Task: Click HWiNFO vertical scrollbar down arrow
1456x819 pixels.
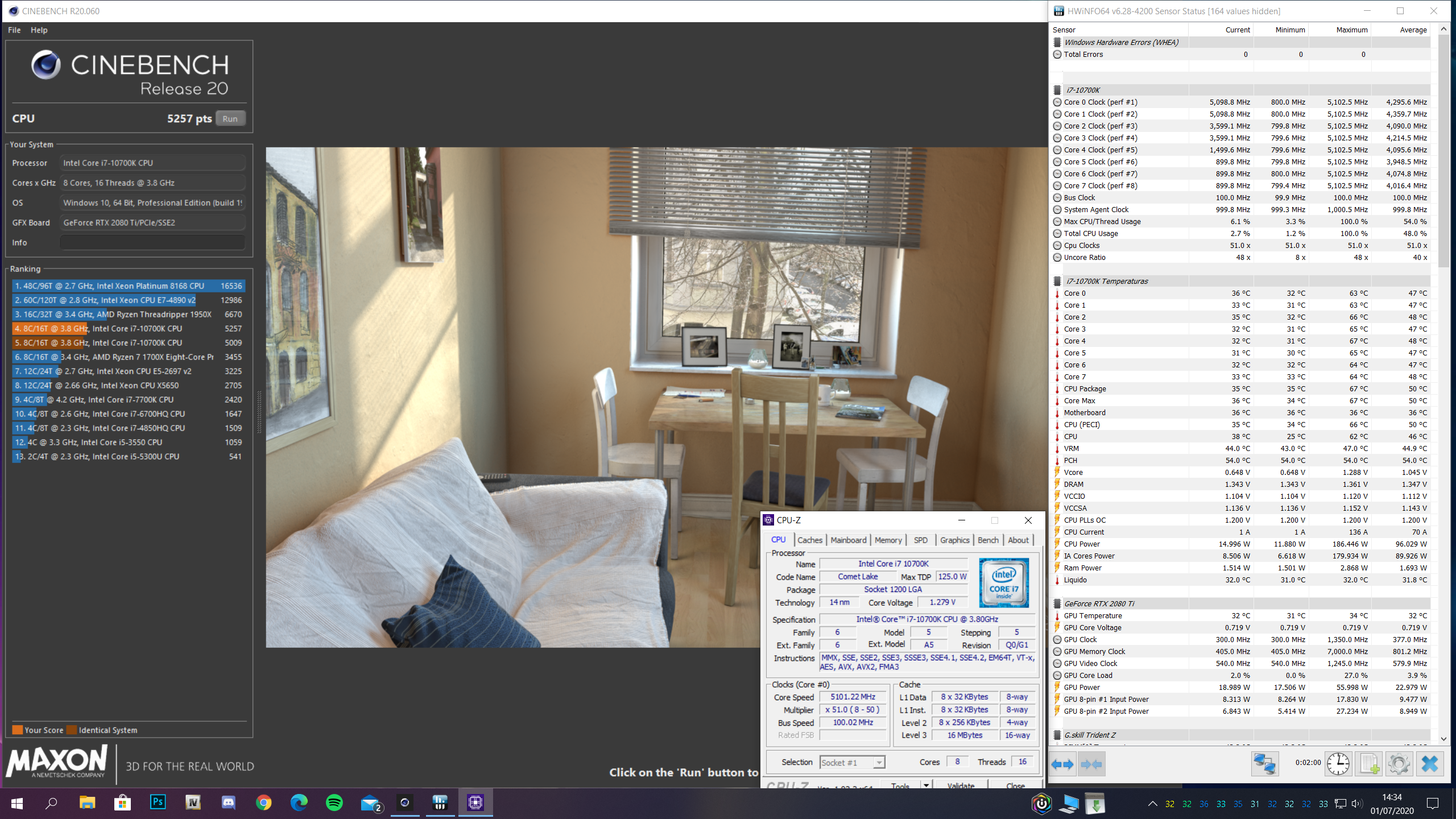Action: coord(1443,739)
